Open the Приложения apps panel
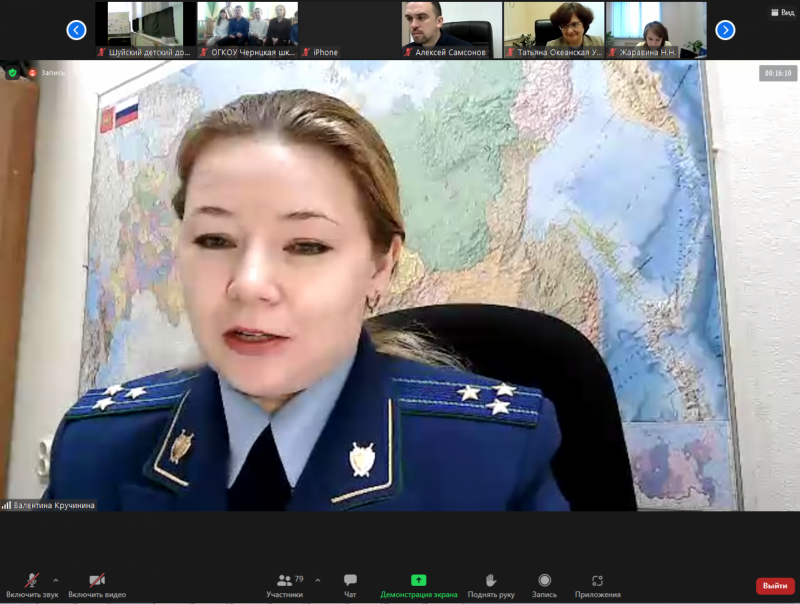This screenshot has height=604, width=800. click(x=597, y=584)
